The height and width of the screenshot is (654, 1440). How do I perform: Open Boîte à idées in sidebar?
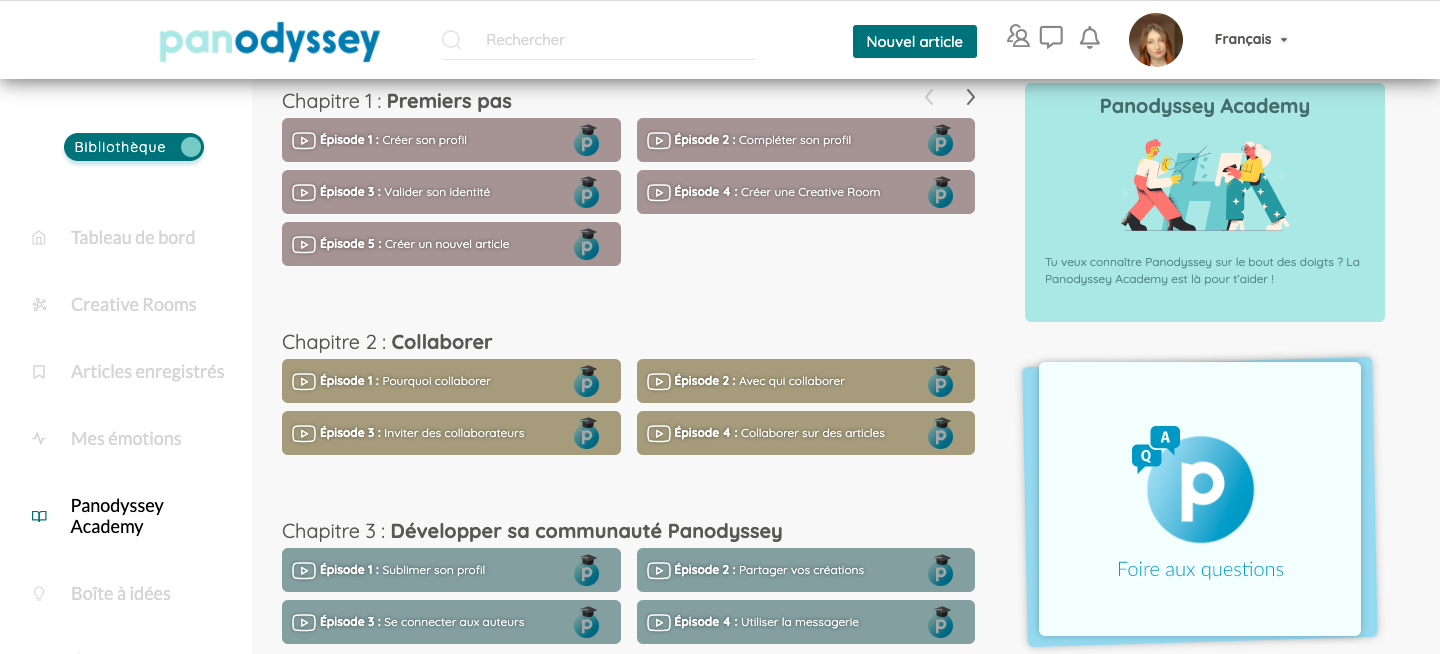[x=121, y=594]
